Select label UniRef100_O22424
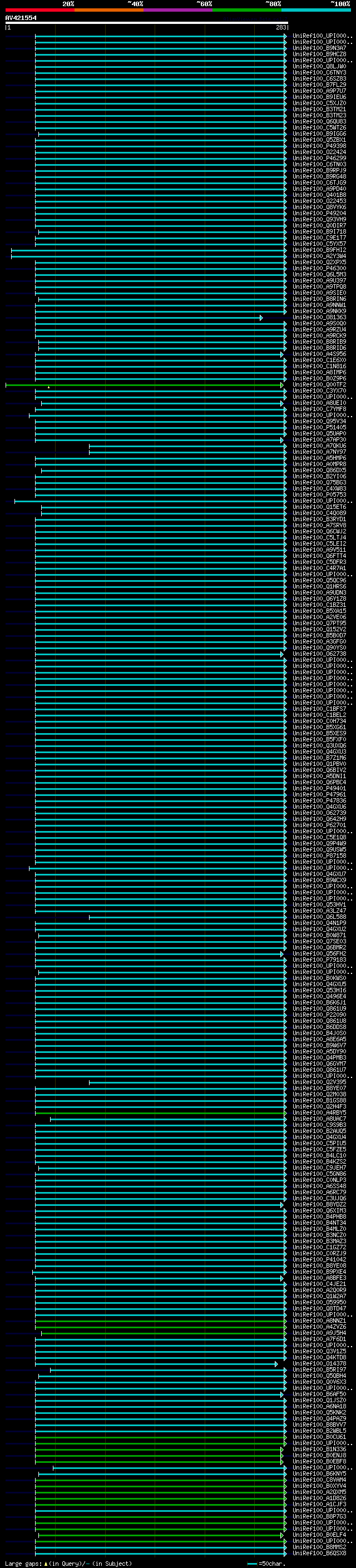Image resolution: width=356 pixels, height=1568 pixels. click(319, 152)
